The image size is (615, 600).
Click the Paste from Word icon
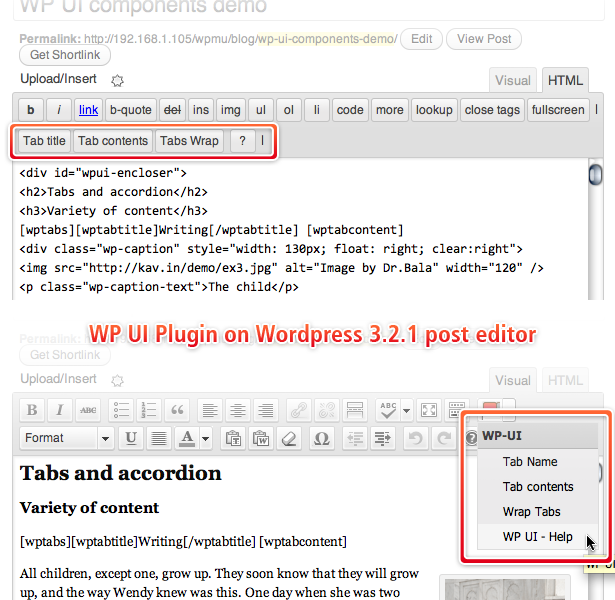click(x=260, y=438)
